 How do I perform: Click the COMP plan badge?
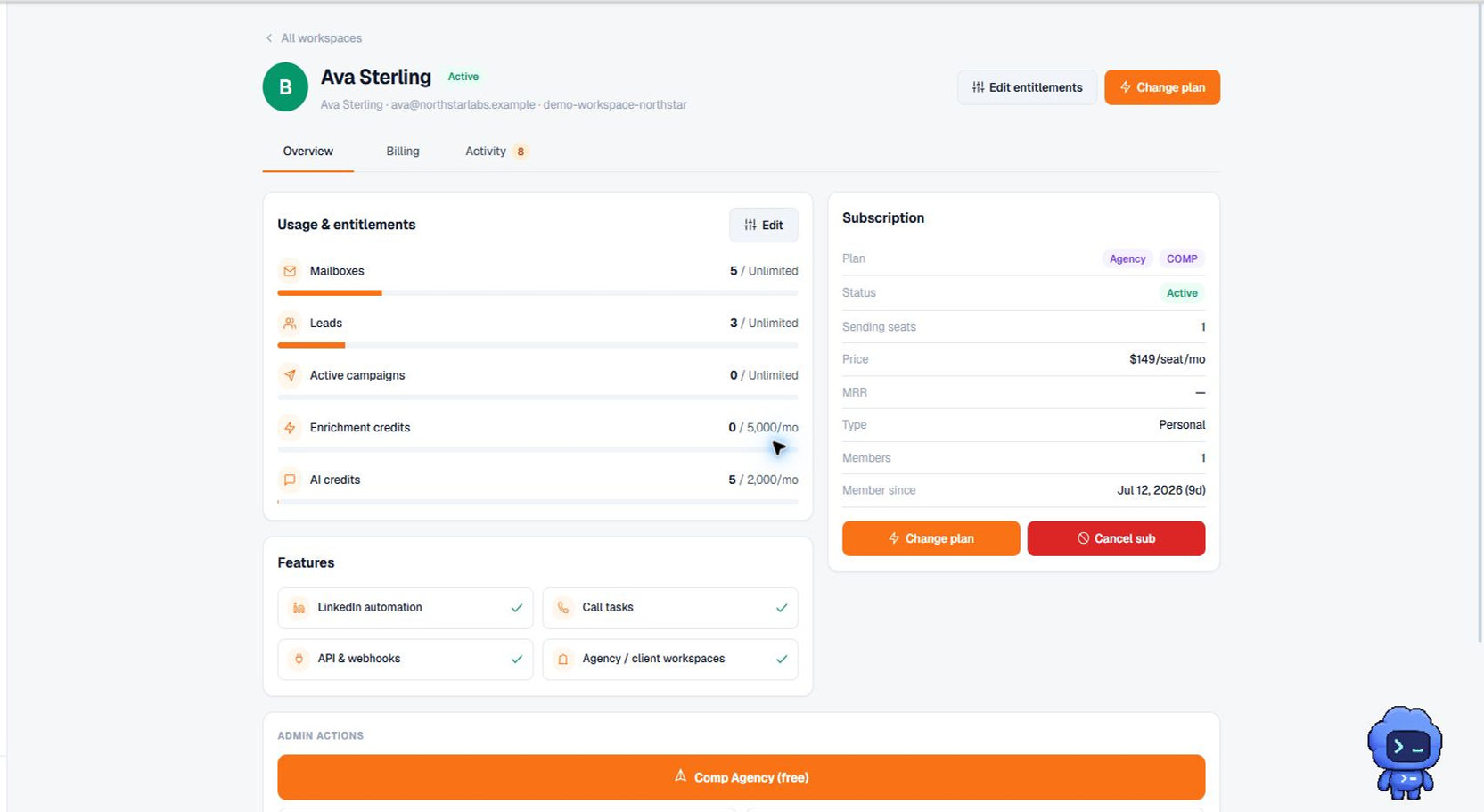tap(1182, 258)
